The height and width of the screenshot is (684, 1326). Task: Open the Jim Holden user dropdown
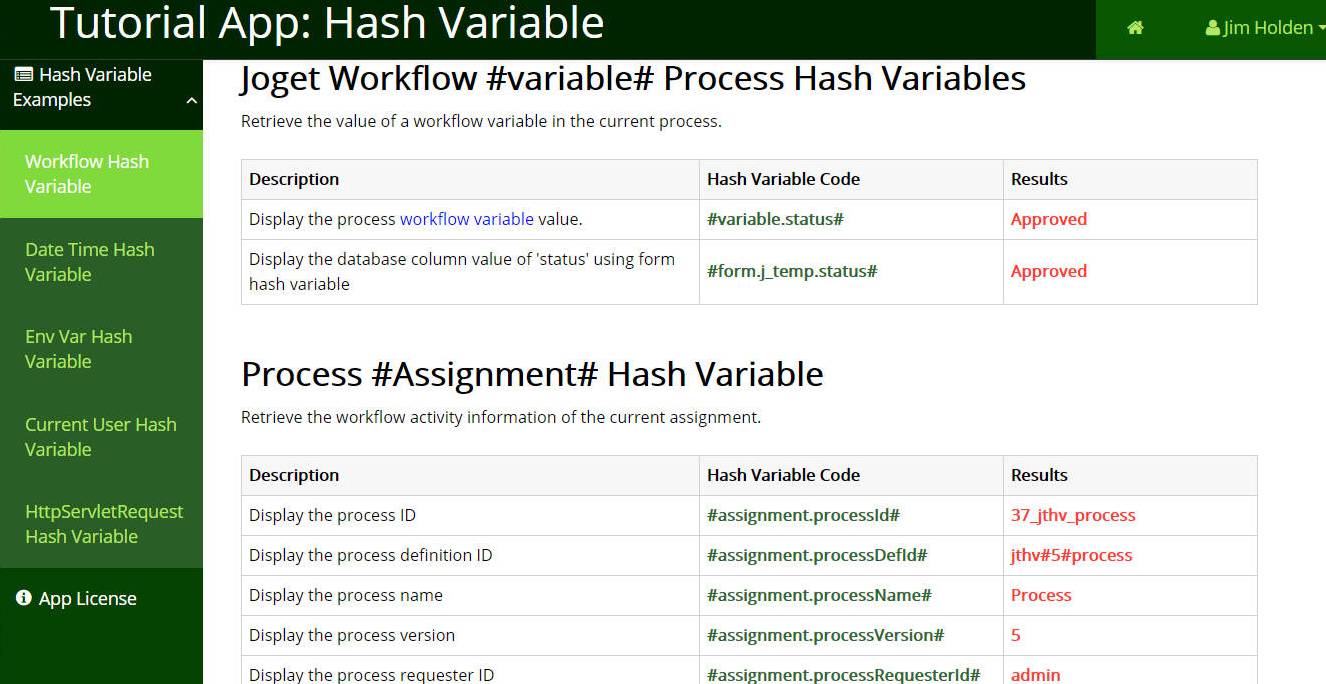pyautogui.click(x=1265, y=28)
